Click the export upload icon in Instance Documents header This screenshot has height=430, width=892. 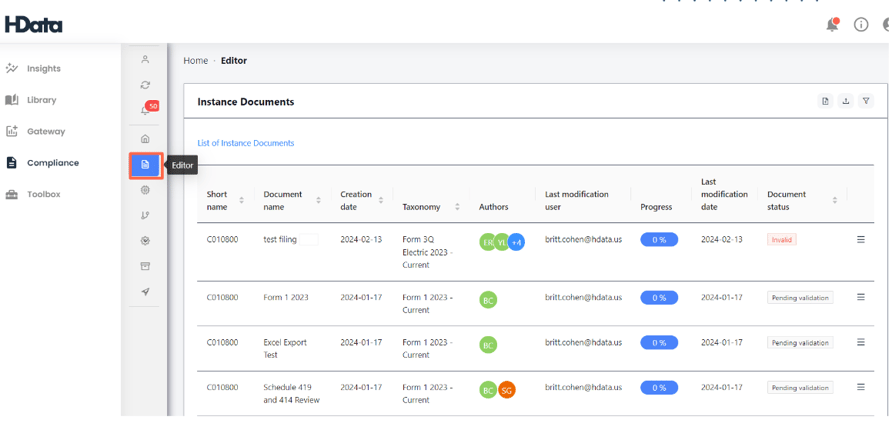846,101
